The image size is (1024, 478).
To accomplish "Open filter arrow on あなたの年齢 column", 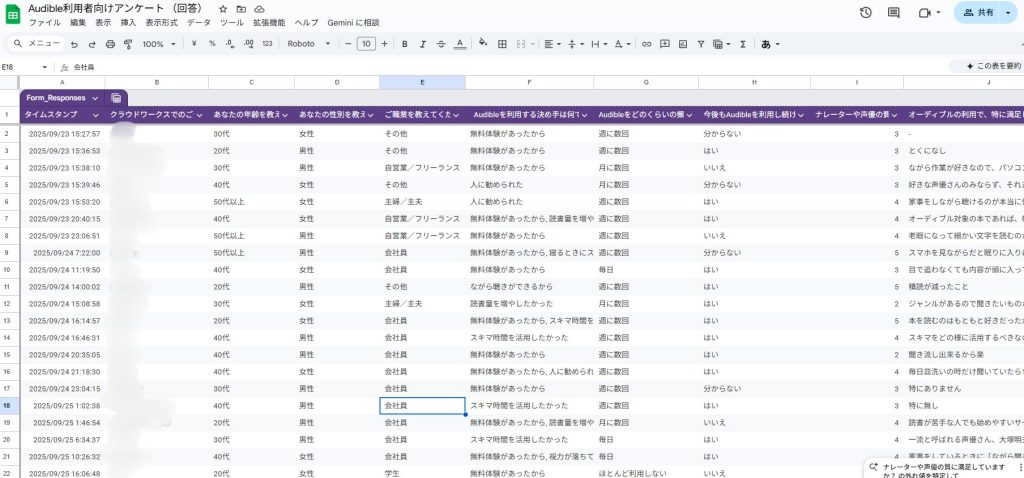I will click(x=285, y=115).
